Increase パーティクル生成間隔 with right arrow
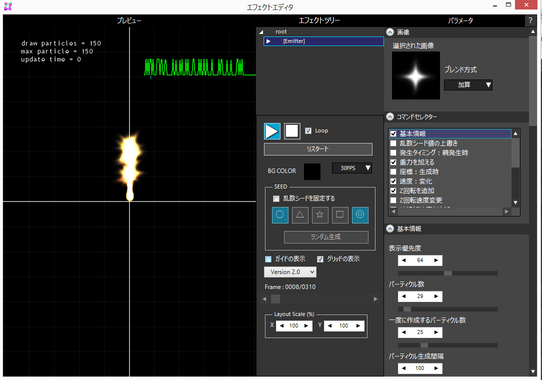This screenshot has height=380, width=542. (x=436, y=368)
